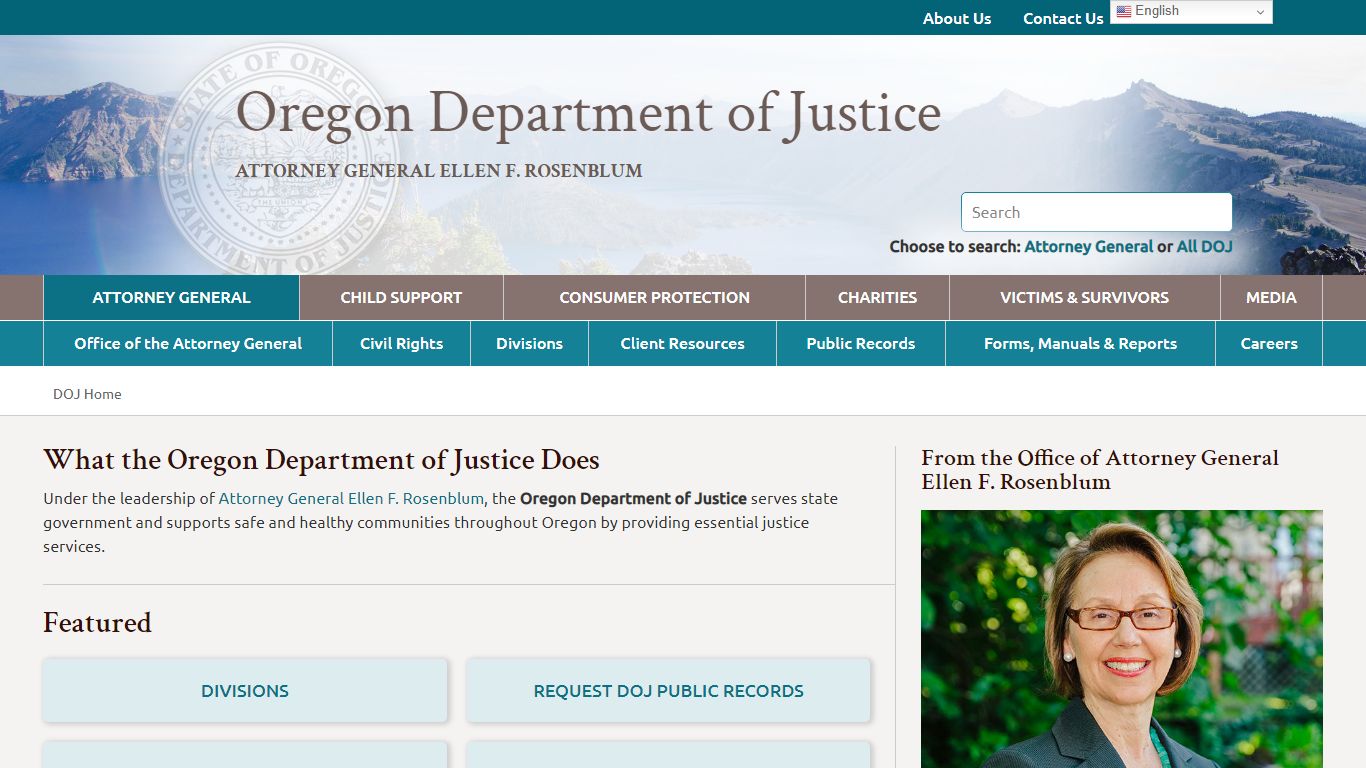The image size is (1366, 768).
Task: Select the Child Support tab
Action: [x=401, y=297]
